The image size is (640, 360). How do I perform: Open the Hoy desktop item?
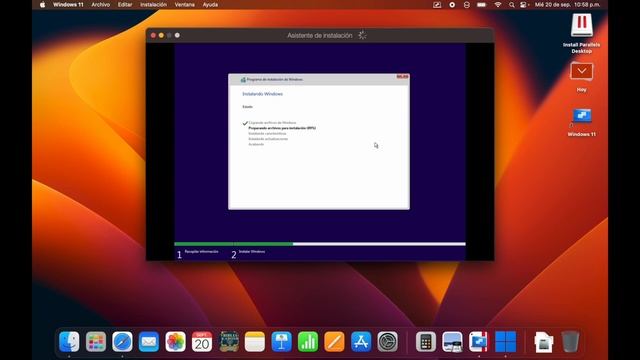coord(582,77)
